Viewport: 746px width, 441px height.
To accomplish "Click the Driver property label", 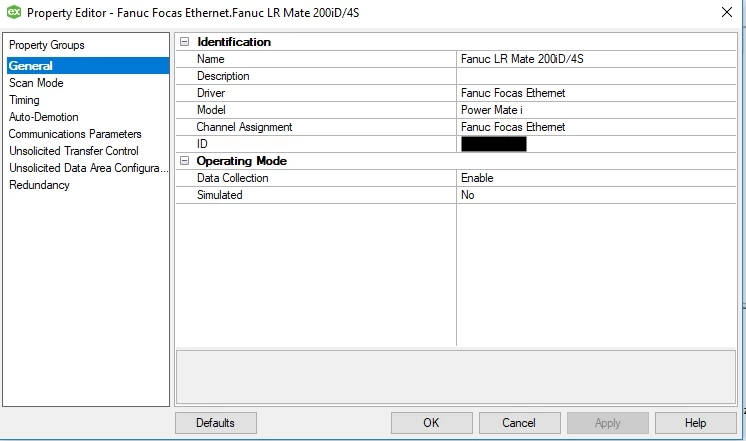I will tap(211, 93).
